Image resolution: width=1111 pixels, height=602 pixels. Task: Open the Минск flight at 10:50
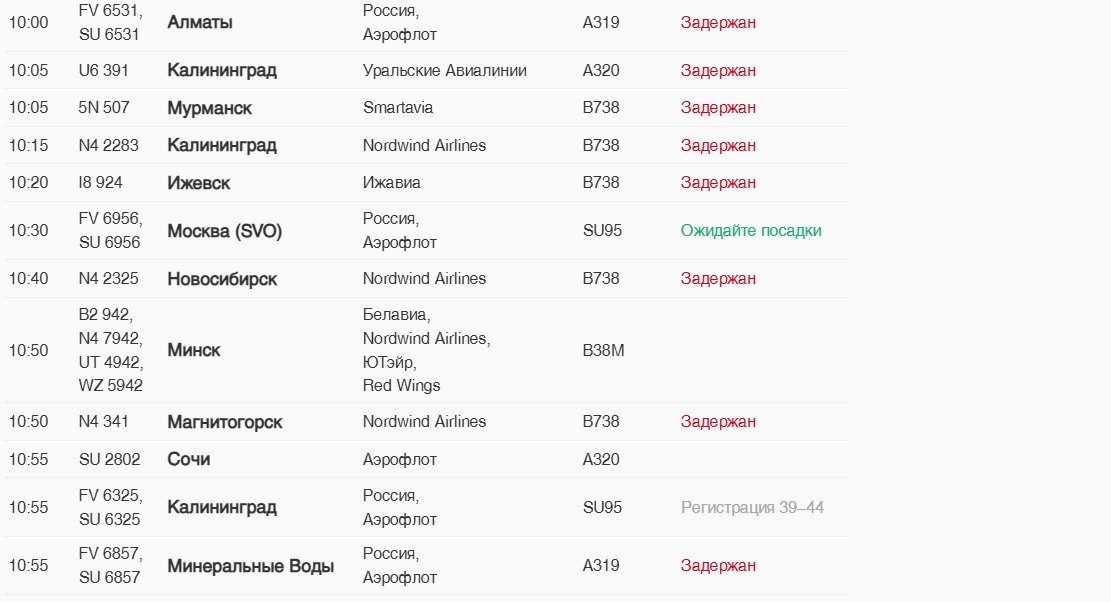[194, 351]
